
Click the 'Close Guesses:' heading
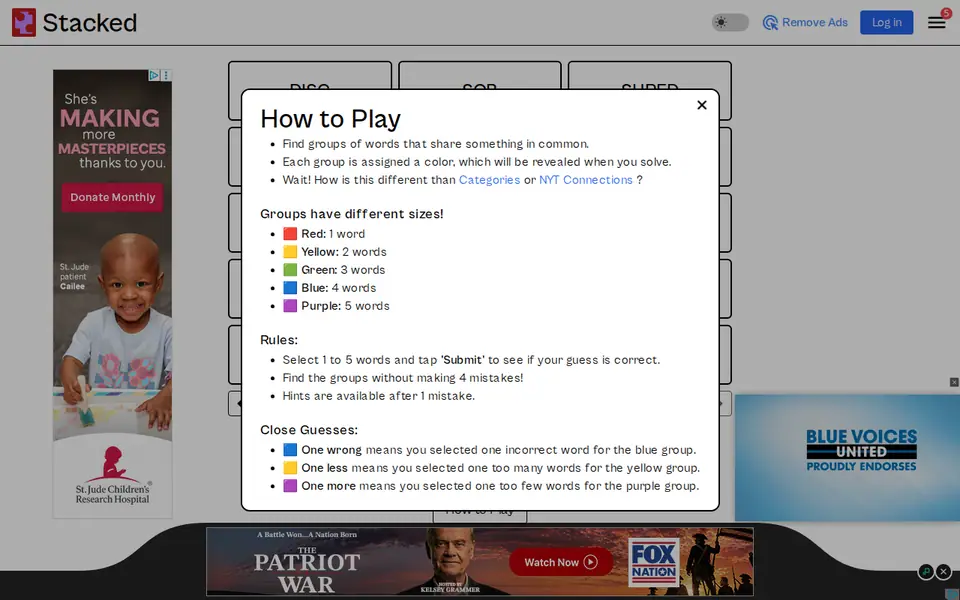click(x=309, y=430)
